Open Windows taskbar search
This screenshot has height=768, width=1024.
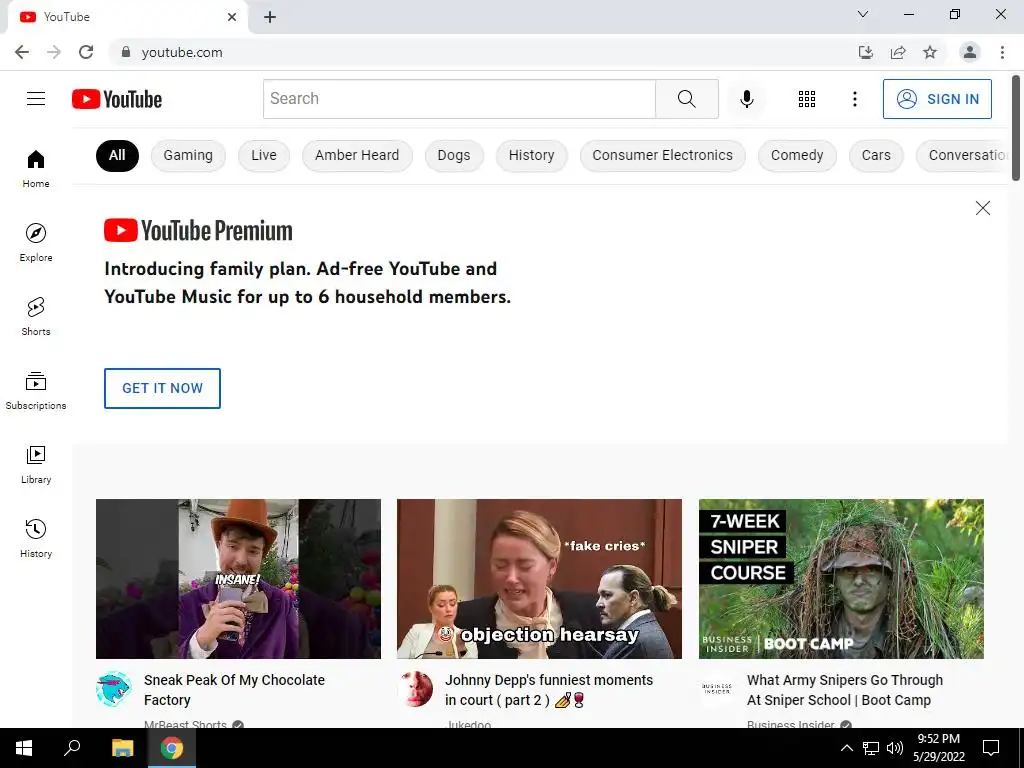pos(72,748)
